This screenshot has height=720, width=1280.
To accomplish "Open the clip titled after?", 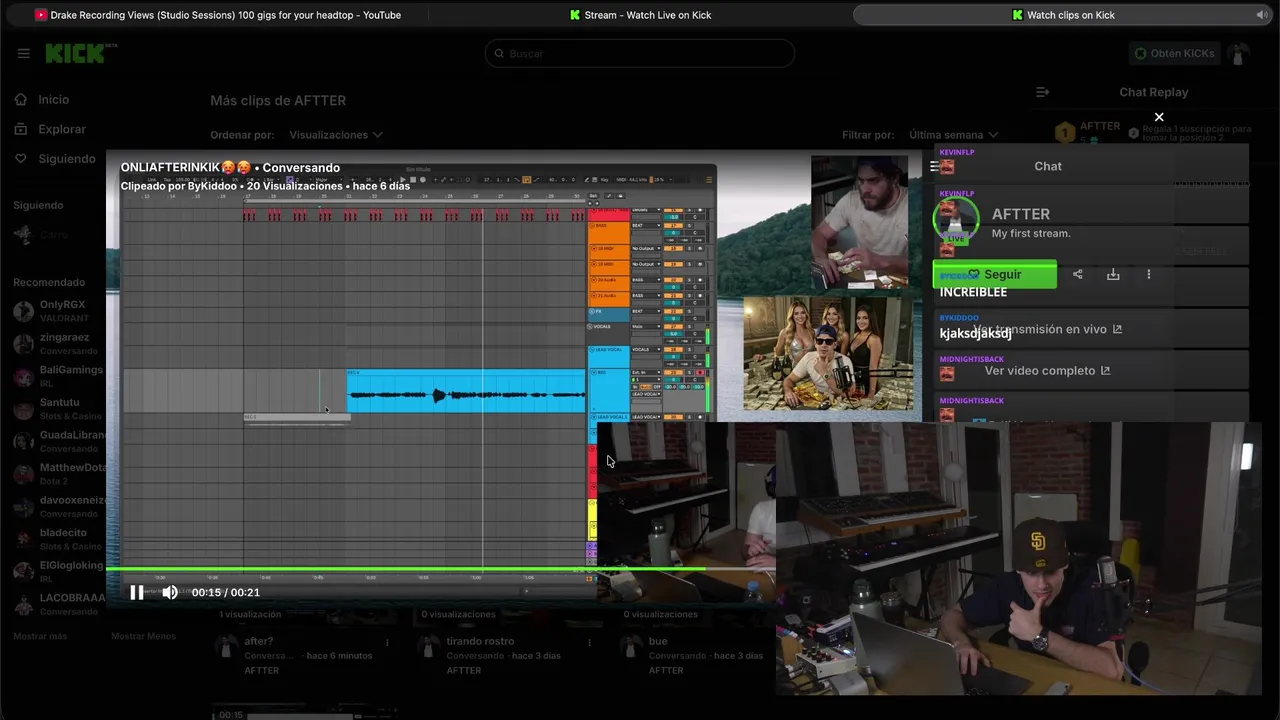I will [259, 641].
